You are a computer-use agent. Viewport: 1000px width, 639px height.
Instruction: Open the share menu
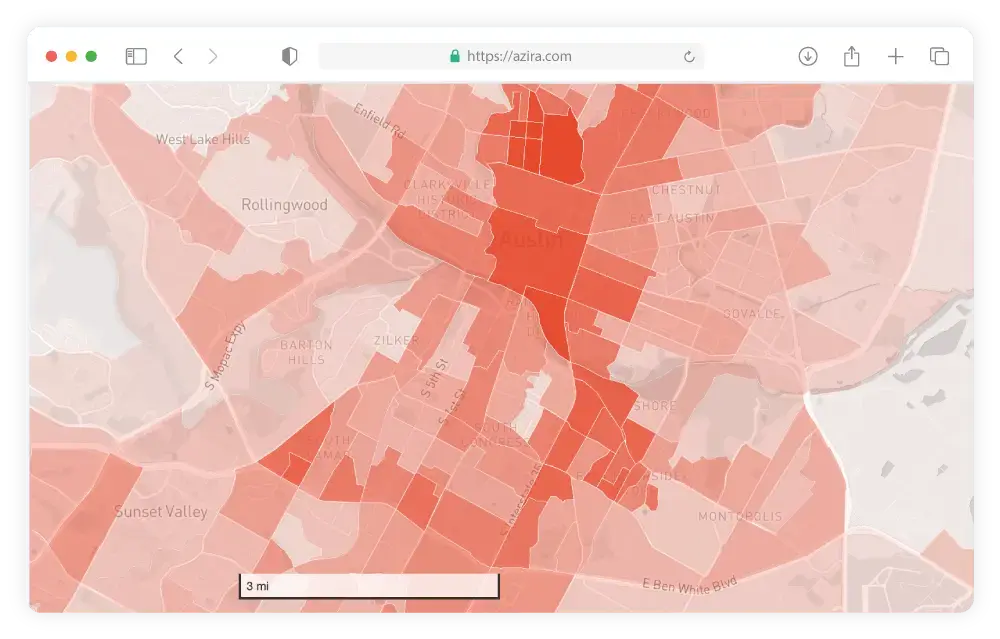pyautogui.click(x=852, y=57)
